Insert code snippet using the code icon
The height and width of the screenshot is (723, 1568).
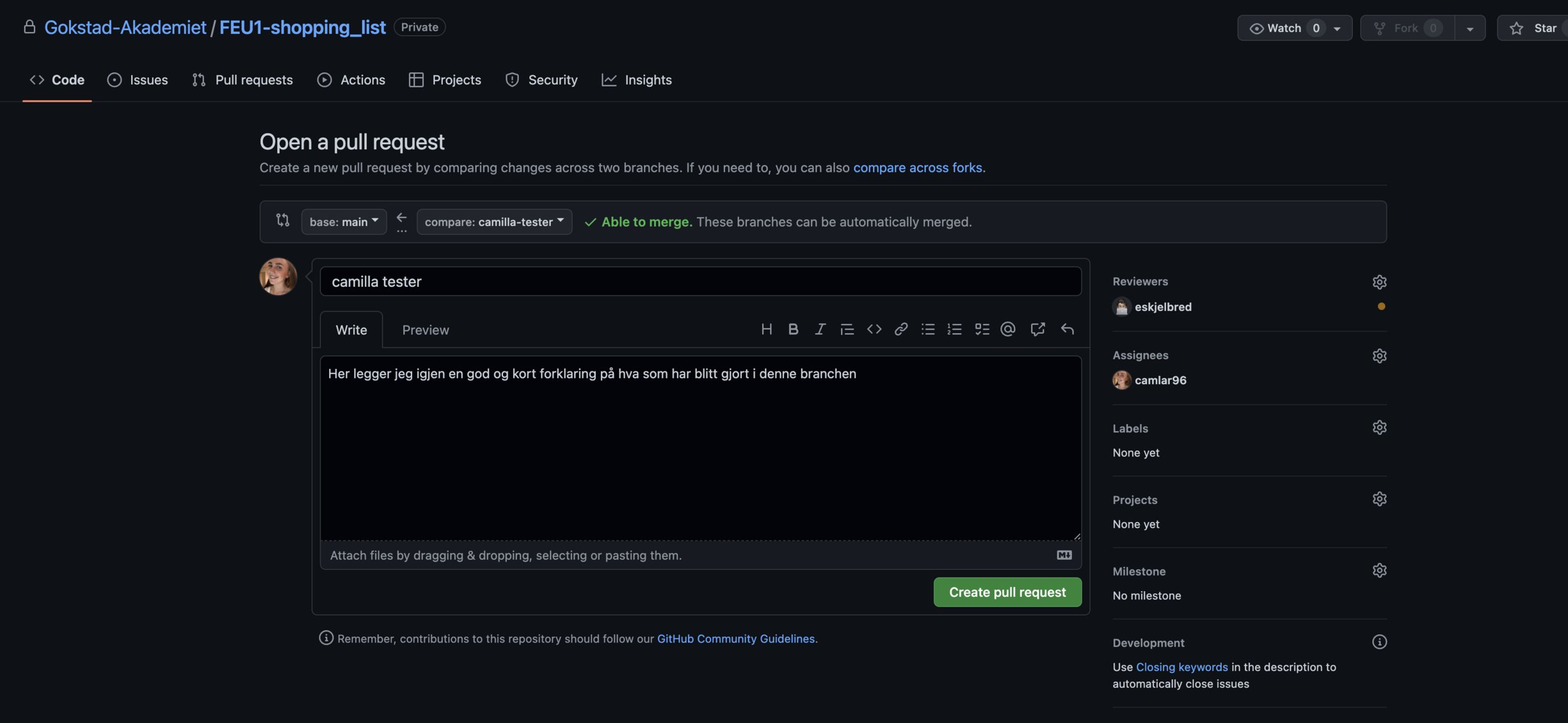[x=874, y=329]
